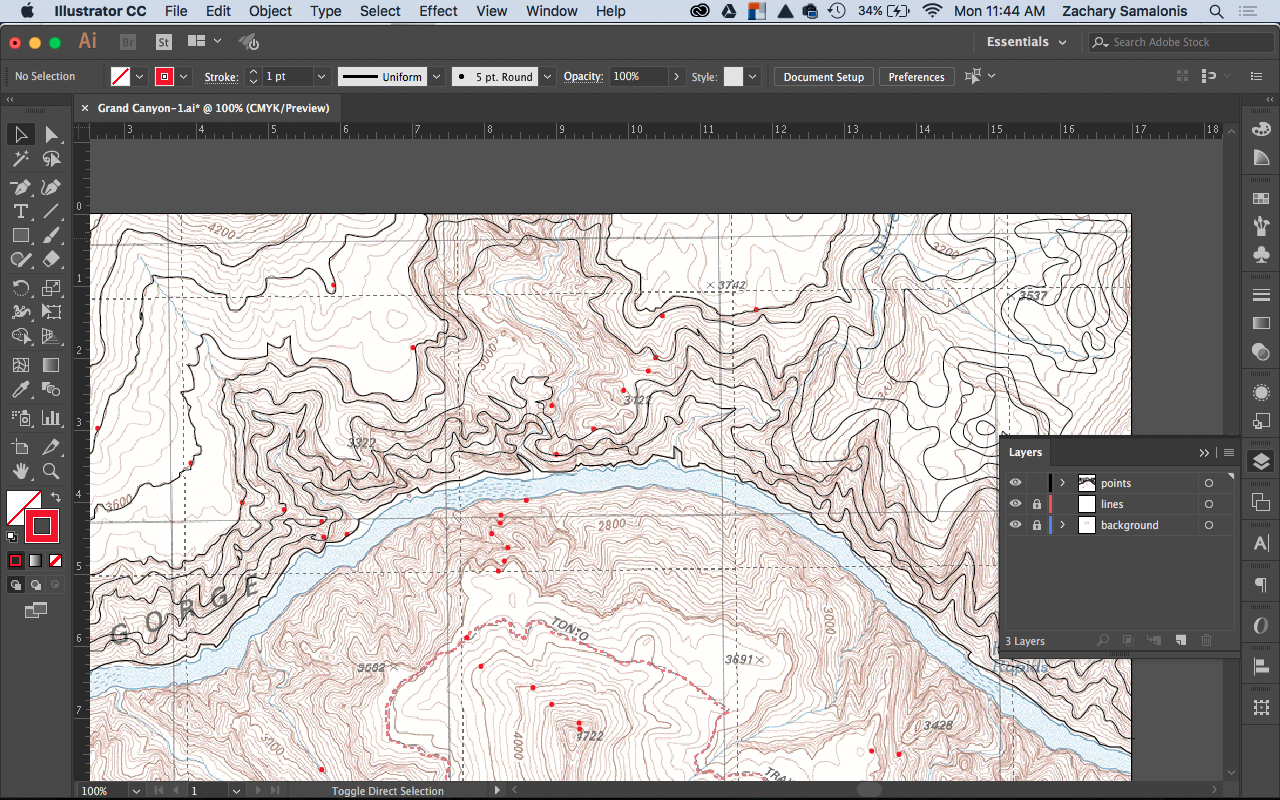Open the Layers panel from right dock

click(x=1261, y=462)
